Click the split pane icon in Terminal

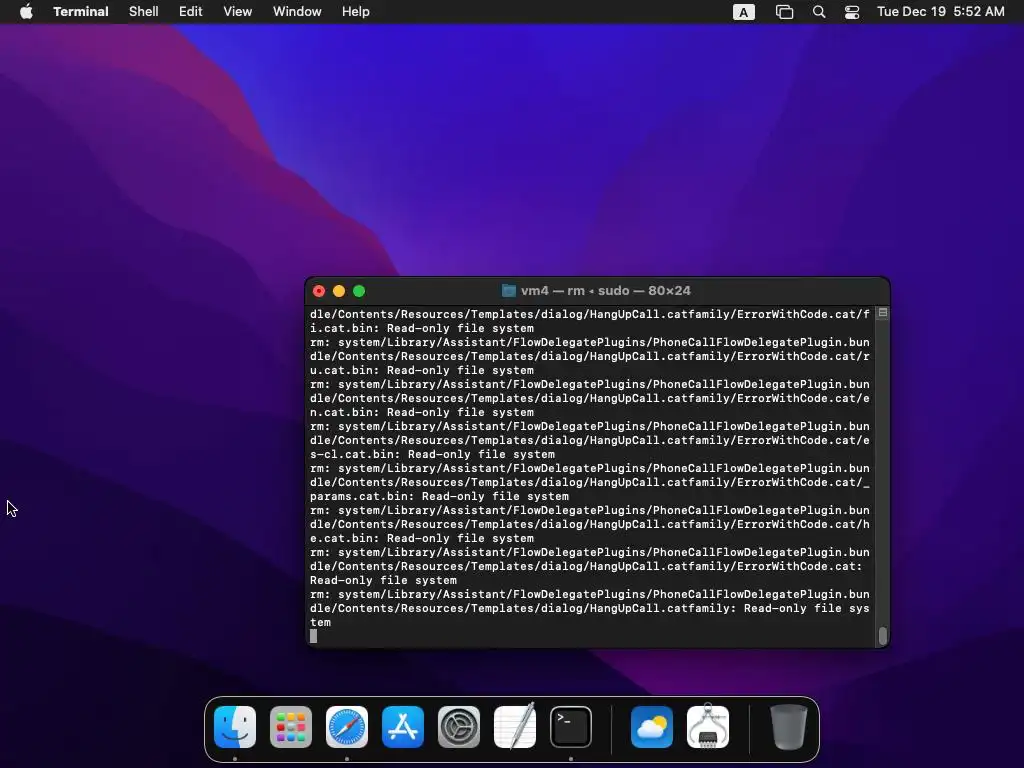[x=882, y=313]
